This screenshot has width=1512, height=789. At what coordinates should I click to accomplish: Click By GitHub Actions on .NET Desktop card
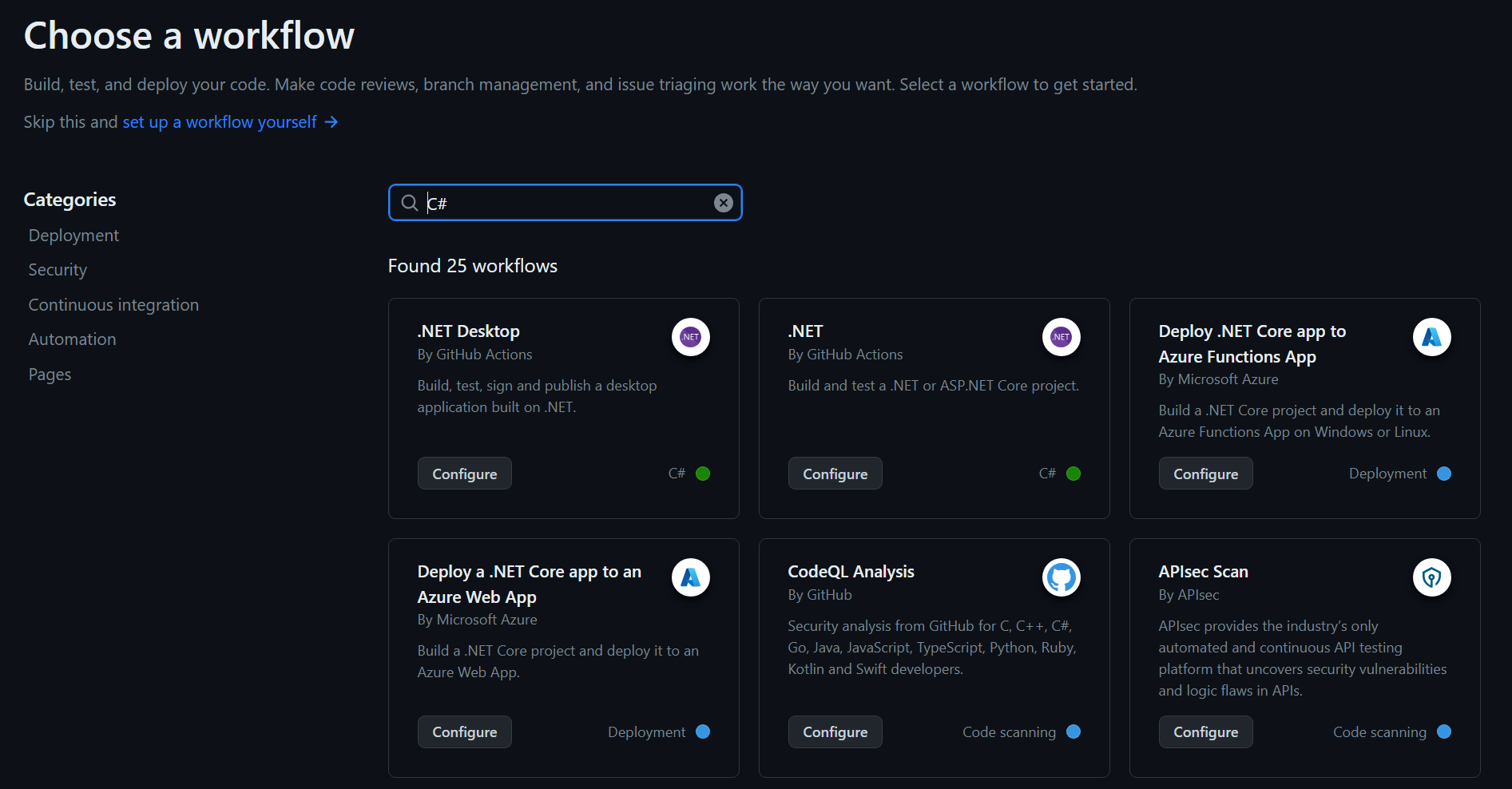click(474, 355)
